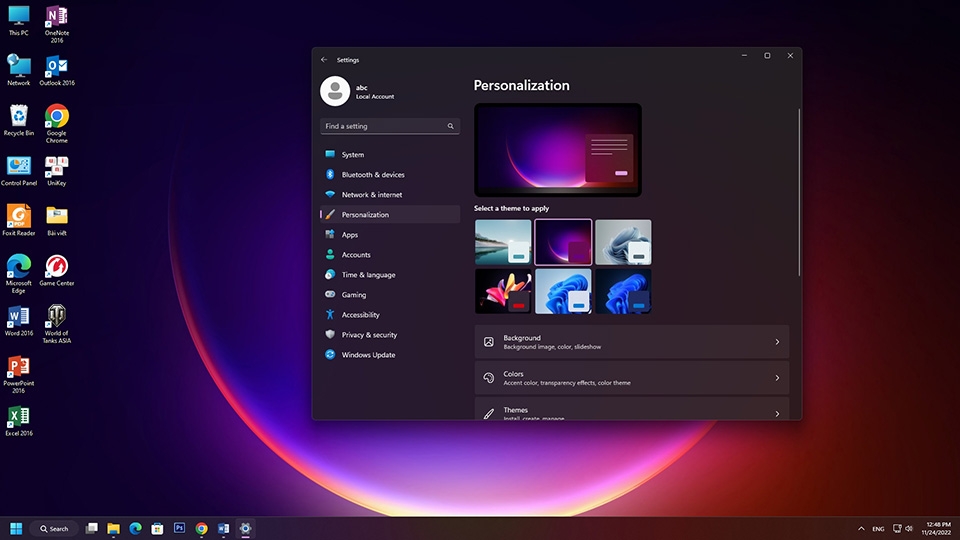Open Colors settings row
This screenshot has width=960, height=540.
tap(632, 378)
